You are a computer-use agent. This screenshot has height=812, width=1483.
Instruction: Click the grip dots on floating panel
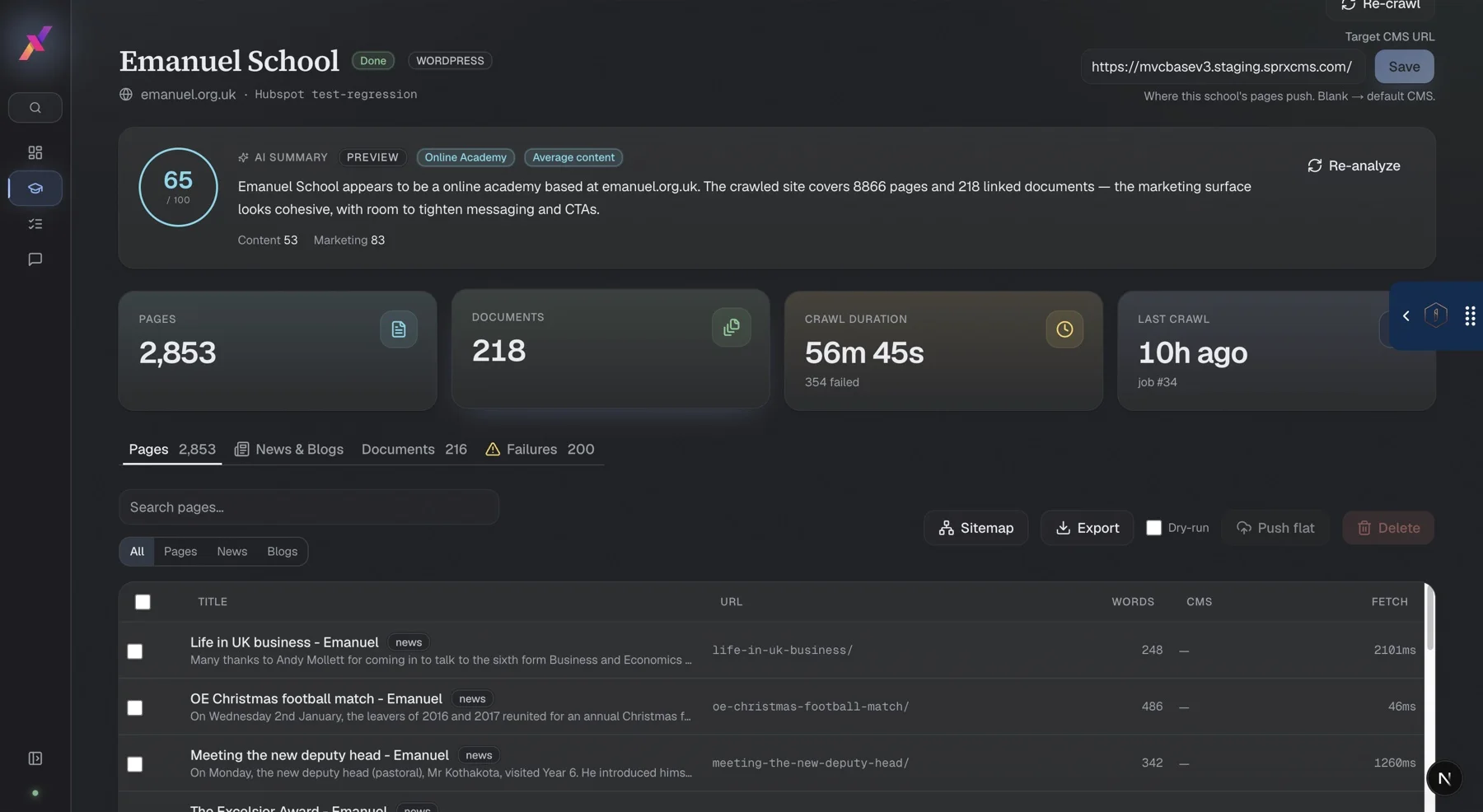(1470, 316)
